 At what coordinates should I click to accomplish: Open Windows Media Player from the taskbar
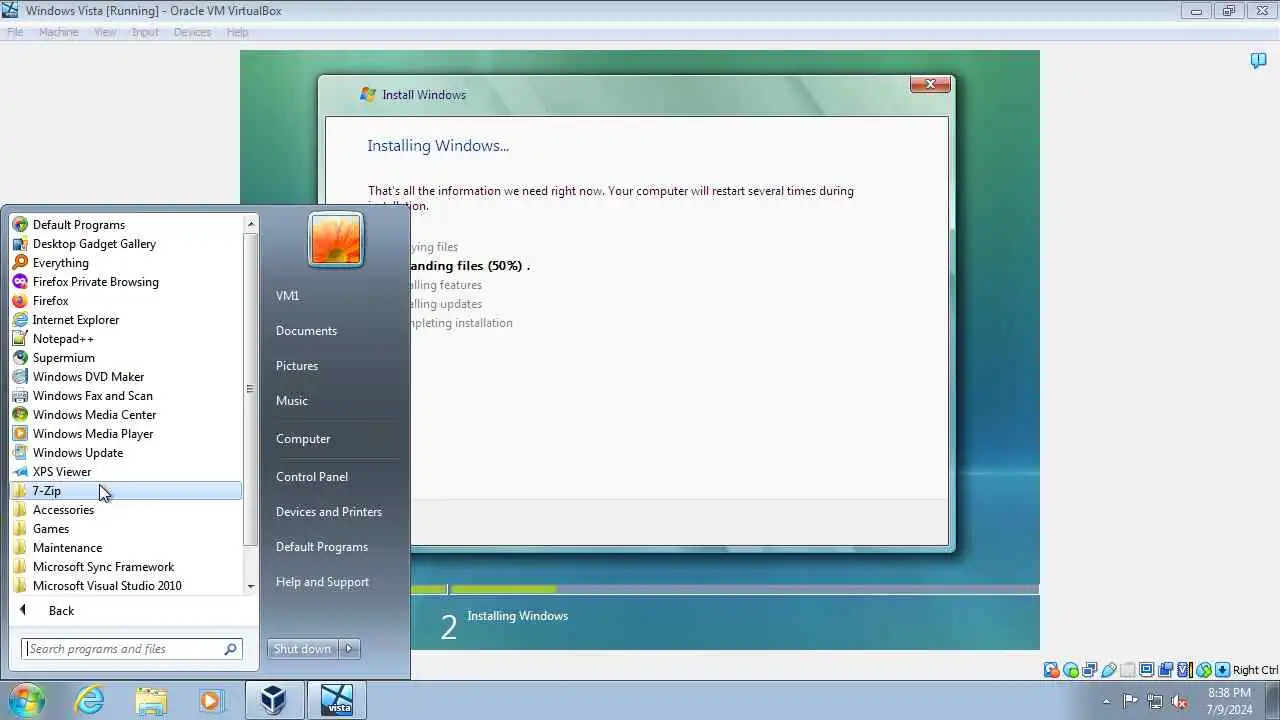point(211,700)
